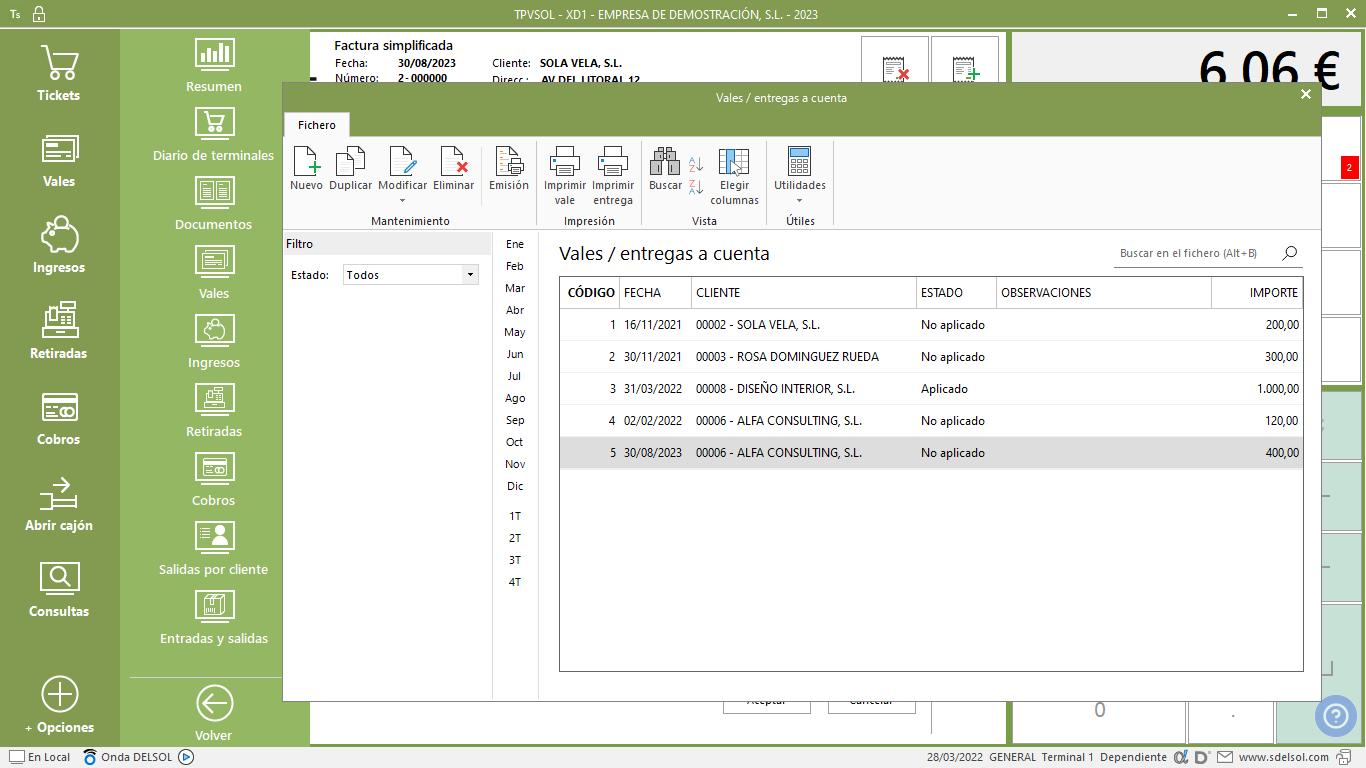Screen dimensions: 1366x768
Task: Select the Fichero ribbon tab
Action: [317, 125]
